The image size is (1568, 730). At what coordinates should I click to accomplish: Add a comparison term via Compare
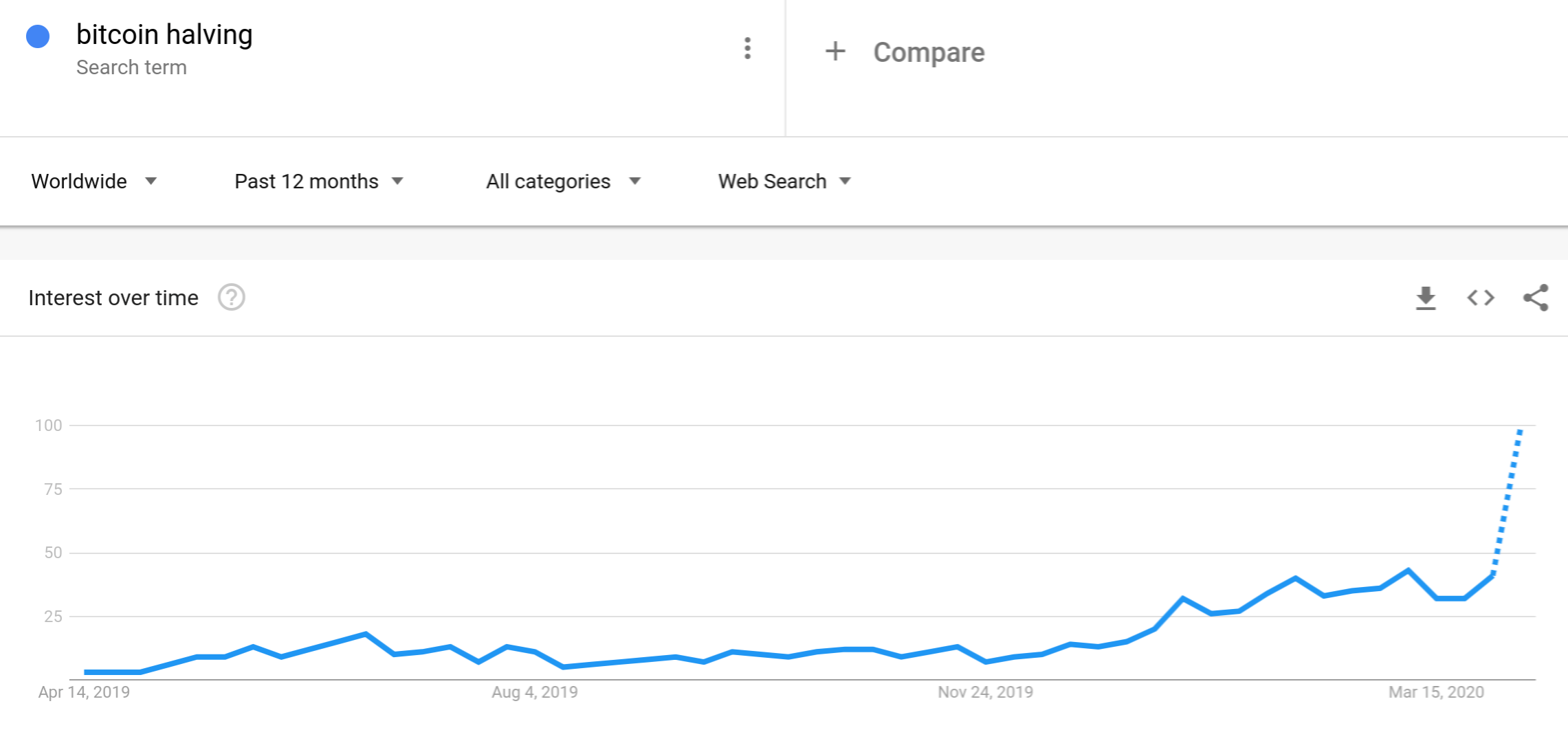(929, 52)
